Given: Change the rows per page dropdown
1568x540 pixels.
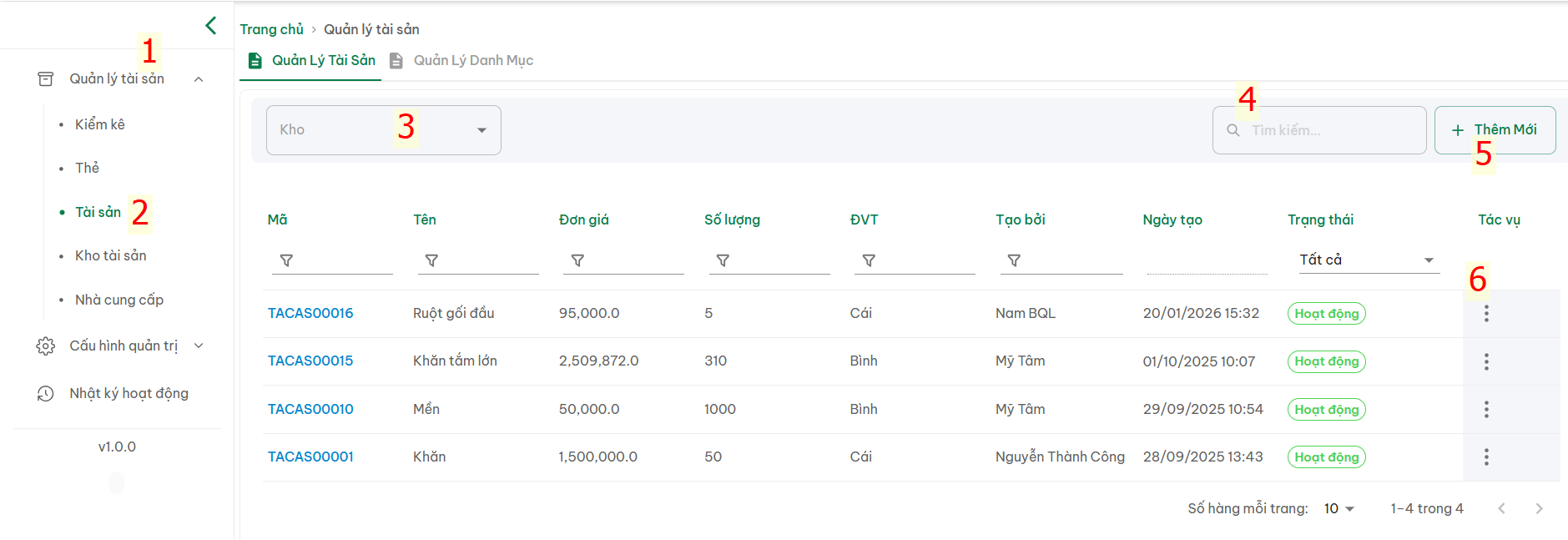Looking at the screenshot, I should [1339, 508].
